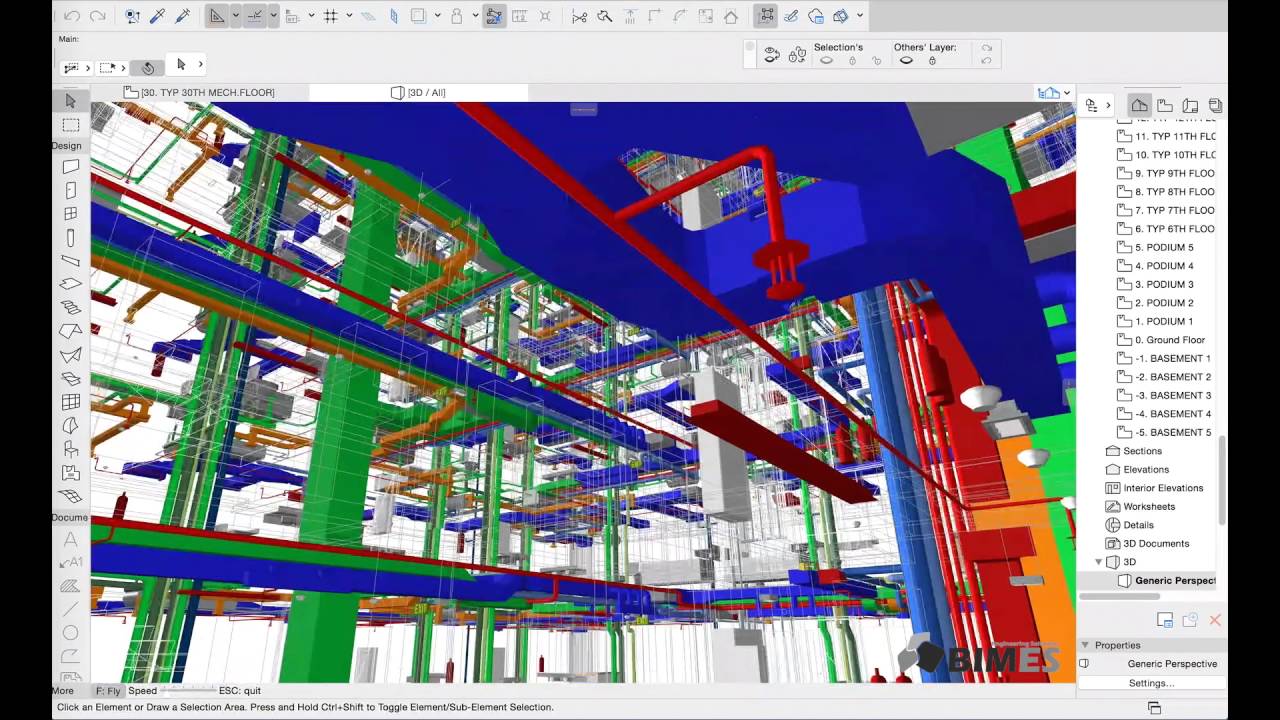Select the Arrow tool in toolbox

click(x=70, y=101)
